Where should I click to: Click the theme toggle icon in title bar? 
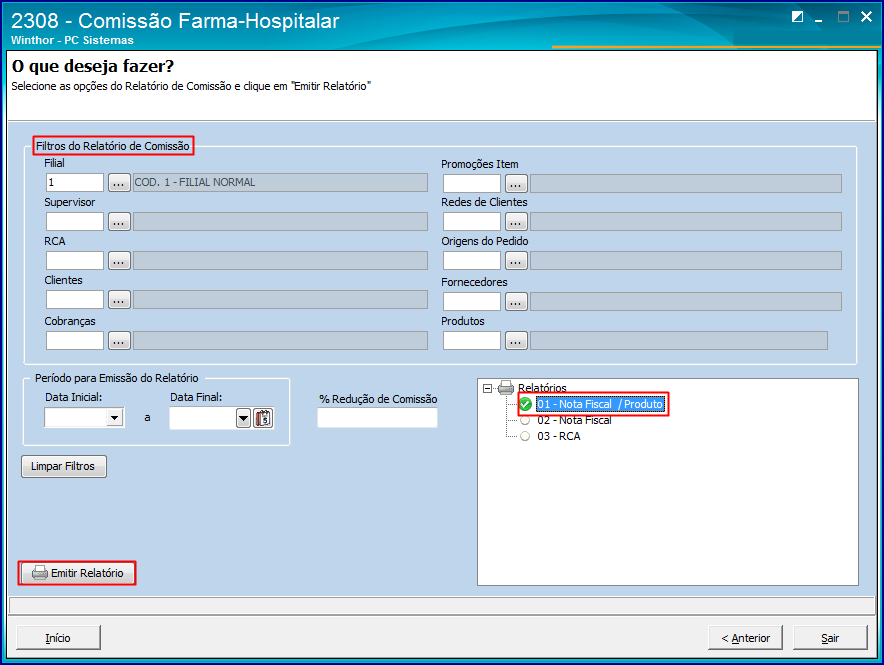click(x=797, y=17)
